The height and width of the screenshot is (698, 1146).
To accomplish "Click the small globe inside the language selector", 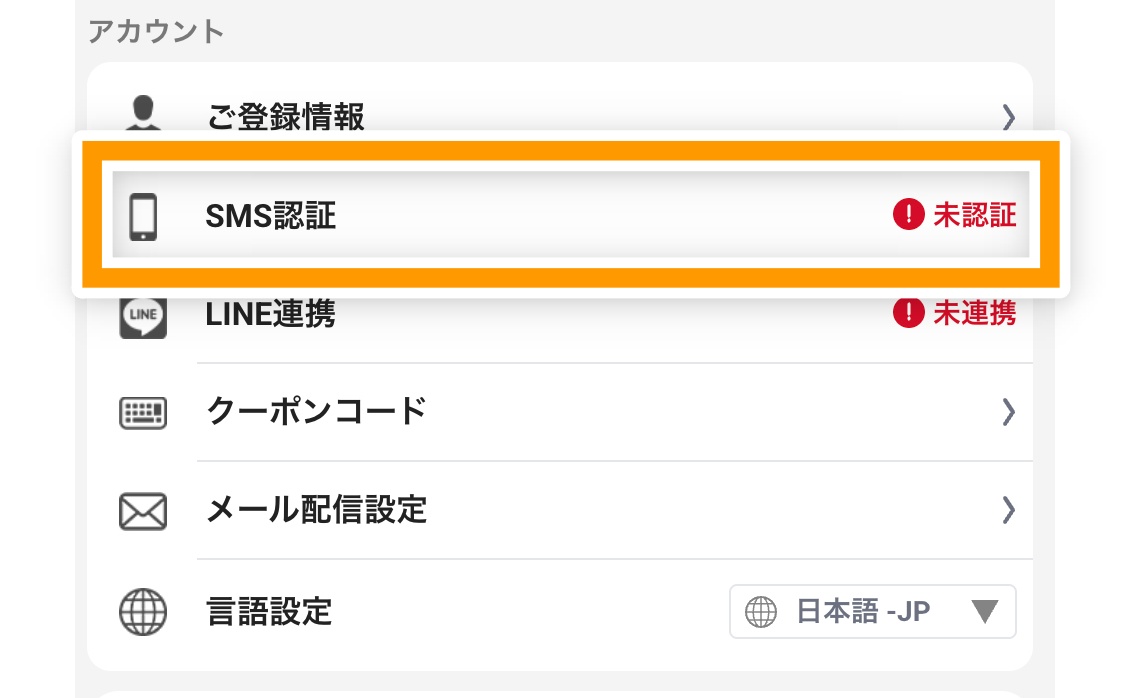I will coord(761,611).
